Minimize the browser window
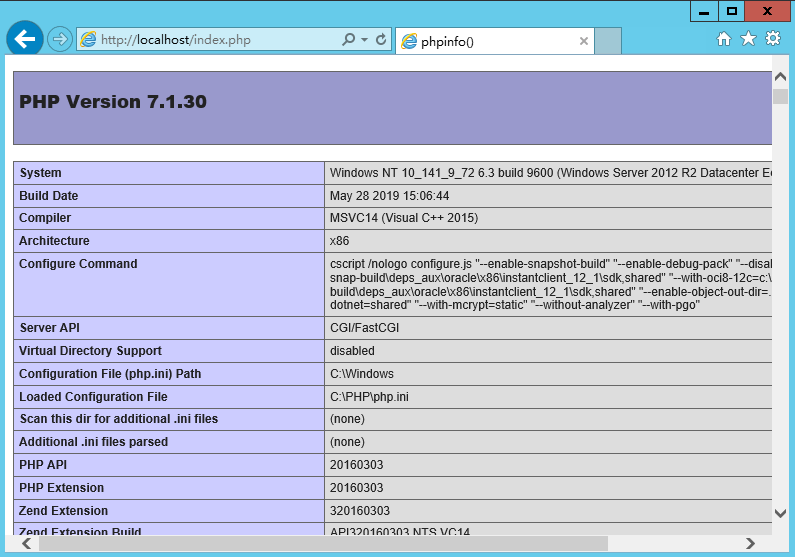 point(704,11)
